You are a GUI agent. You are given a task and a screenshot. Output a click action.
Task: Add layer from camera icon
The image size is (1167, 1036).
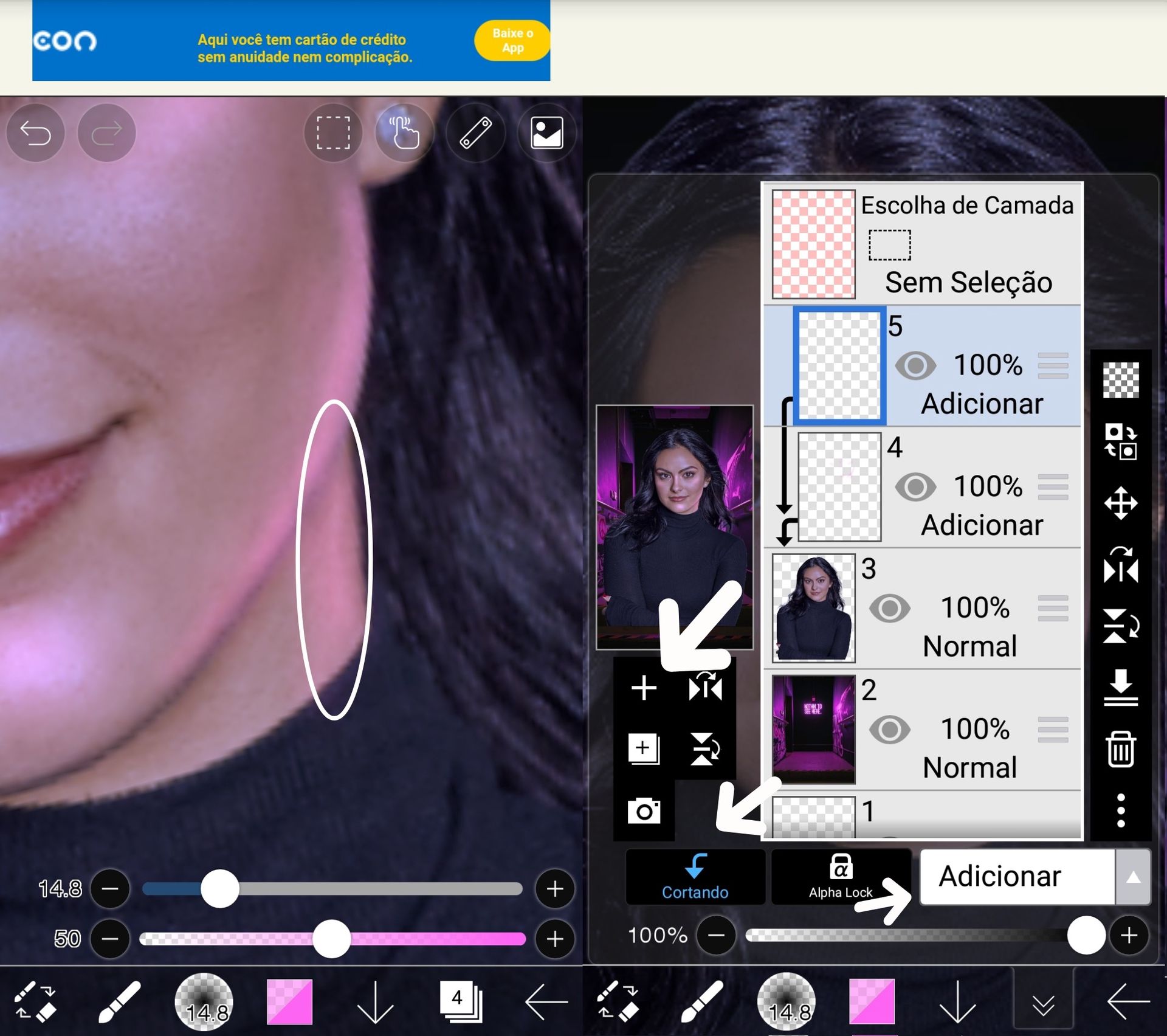[x=644, y=811]
